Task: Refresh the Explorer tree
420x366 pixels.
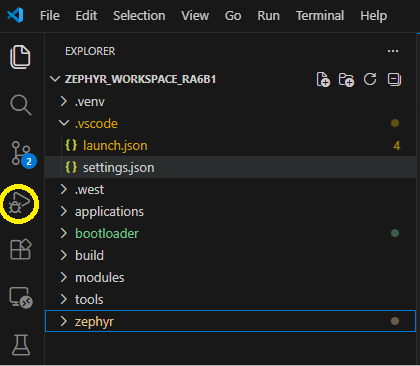Action: 370,79
